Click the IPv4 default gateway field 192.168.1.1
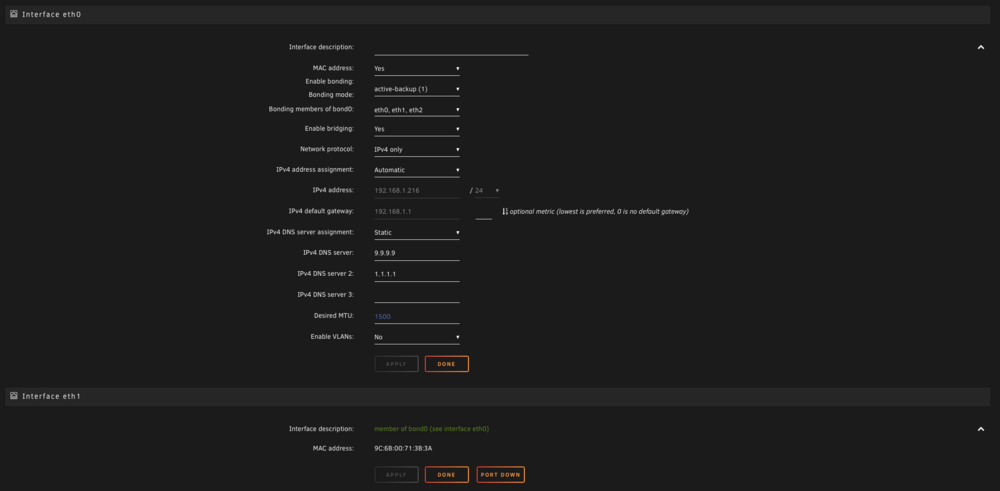Image resolution: width=1000 pixels, height=491 pixels. pos(416,212)
